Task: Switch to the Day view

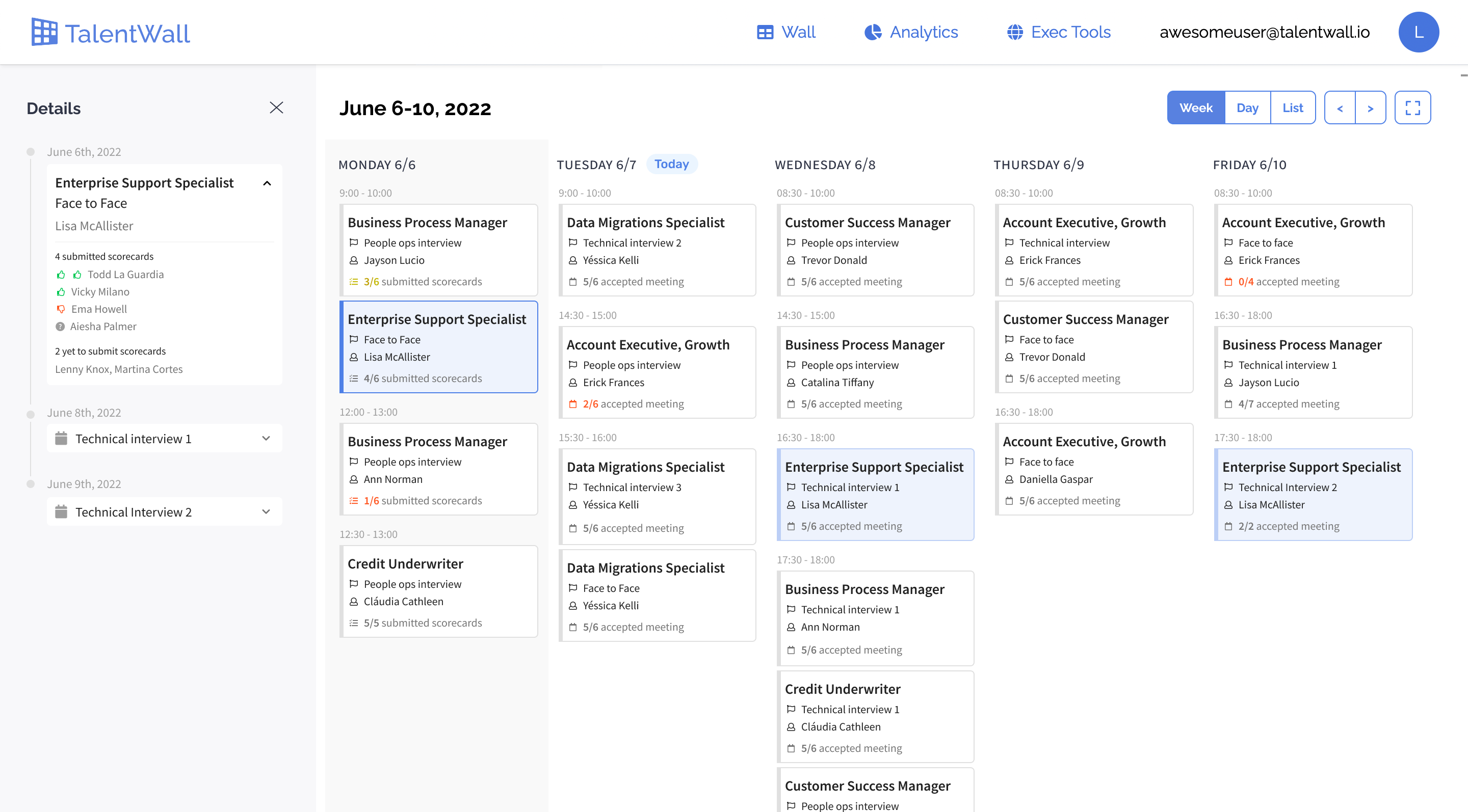Action: coord(1247,107)
